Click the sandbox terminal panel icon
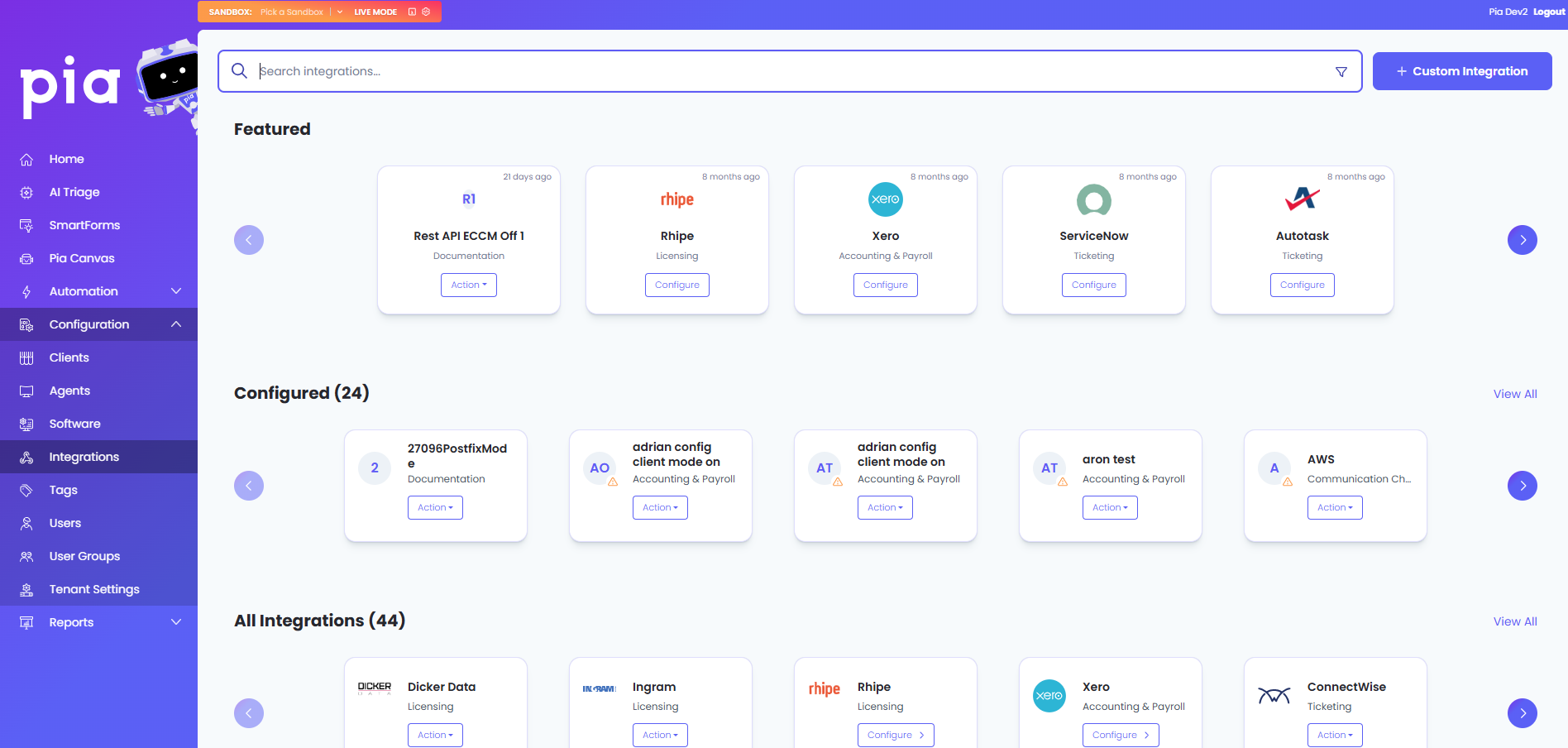The width and height of the screenshot is (1568, 748). click(412, 12)
